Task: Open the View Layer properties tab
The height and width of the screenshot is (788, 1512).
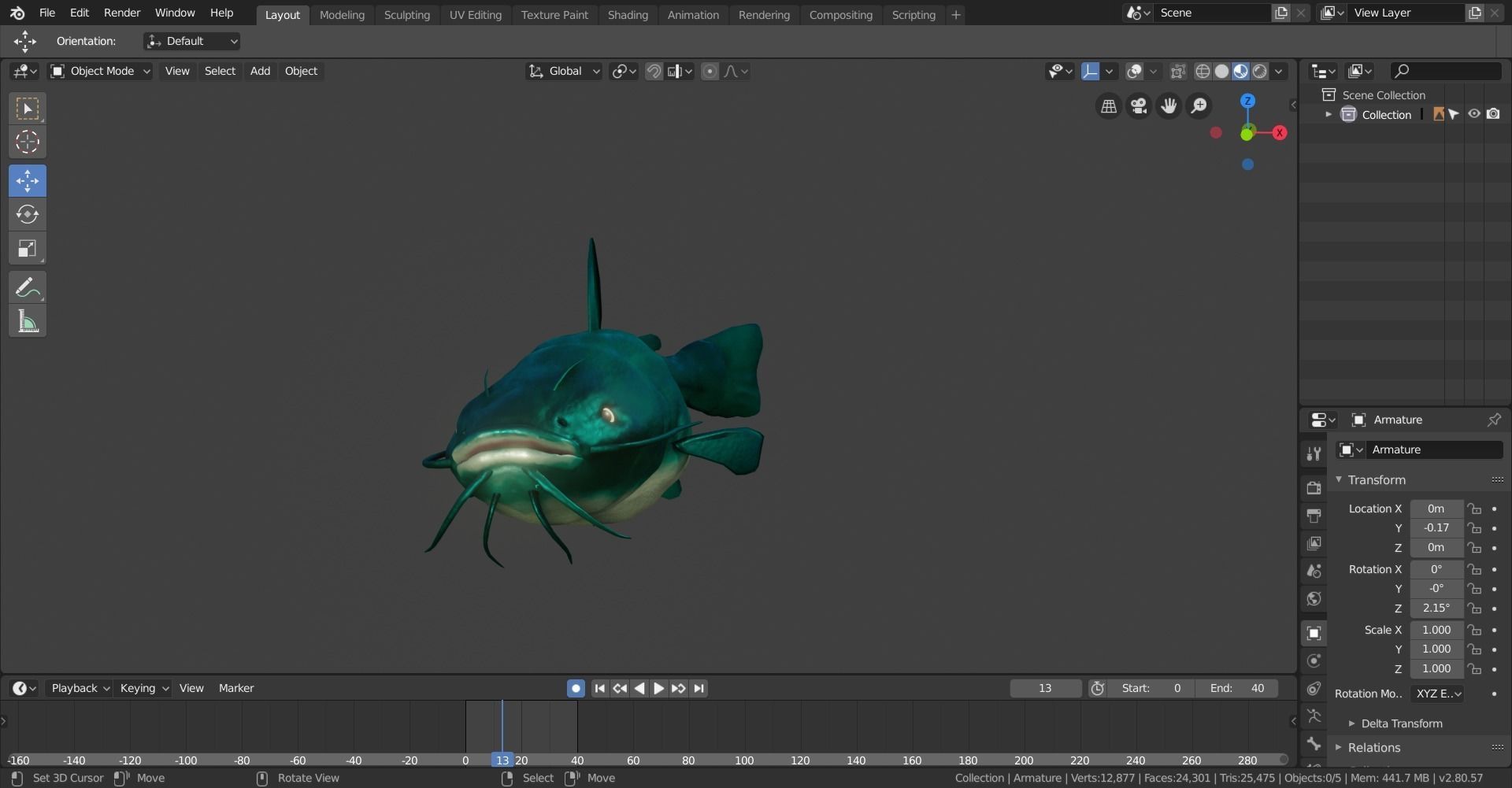Action: point(1314,543)
